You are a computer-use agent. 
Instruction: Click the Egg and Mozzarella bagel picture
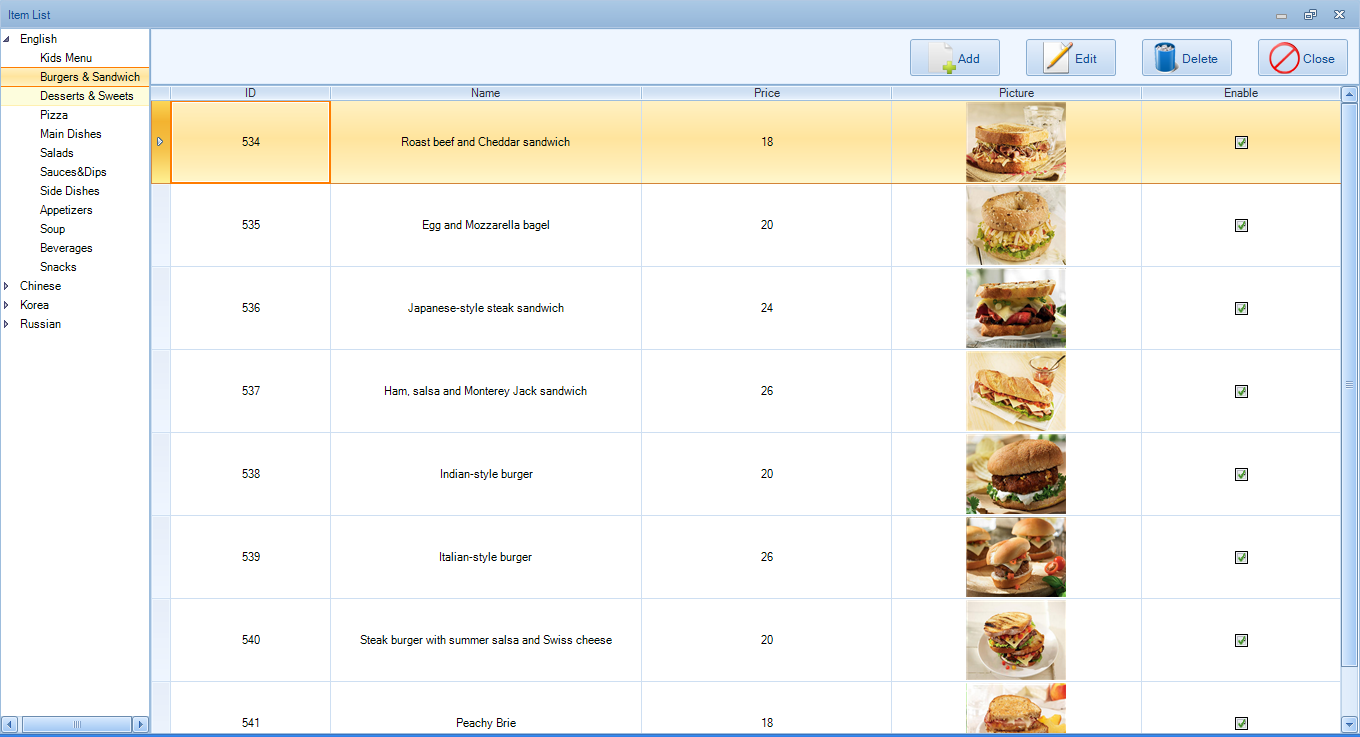pyautogui.click(x=1015, y=225)
